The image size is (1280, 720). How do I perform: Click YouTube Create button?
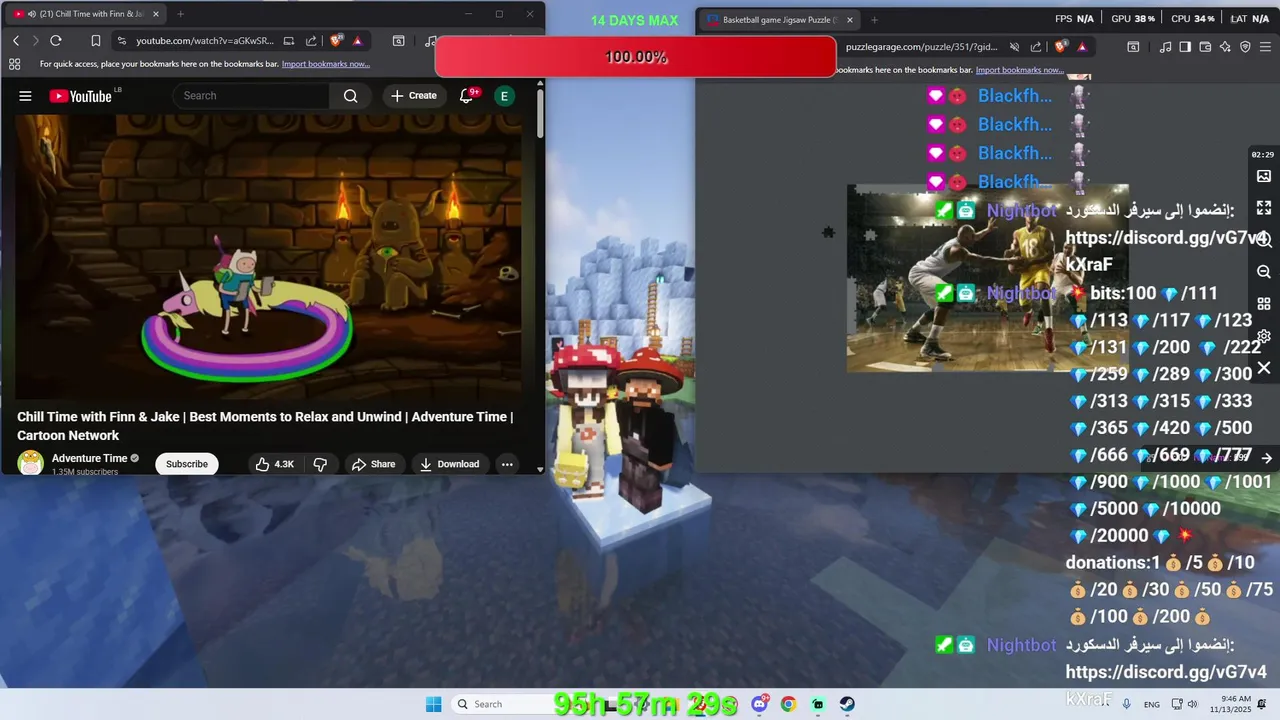click(414, 96)
